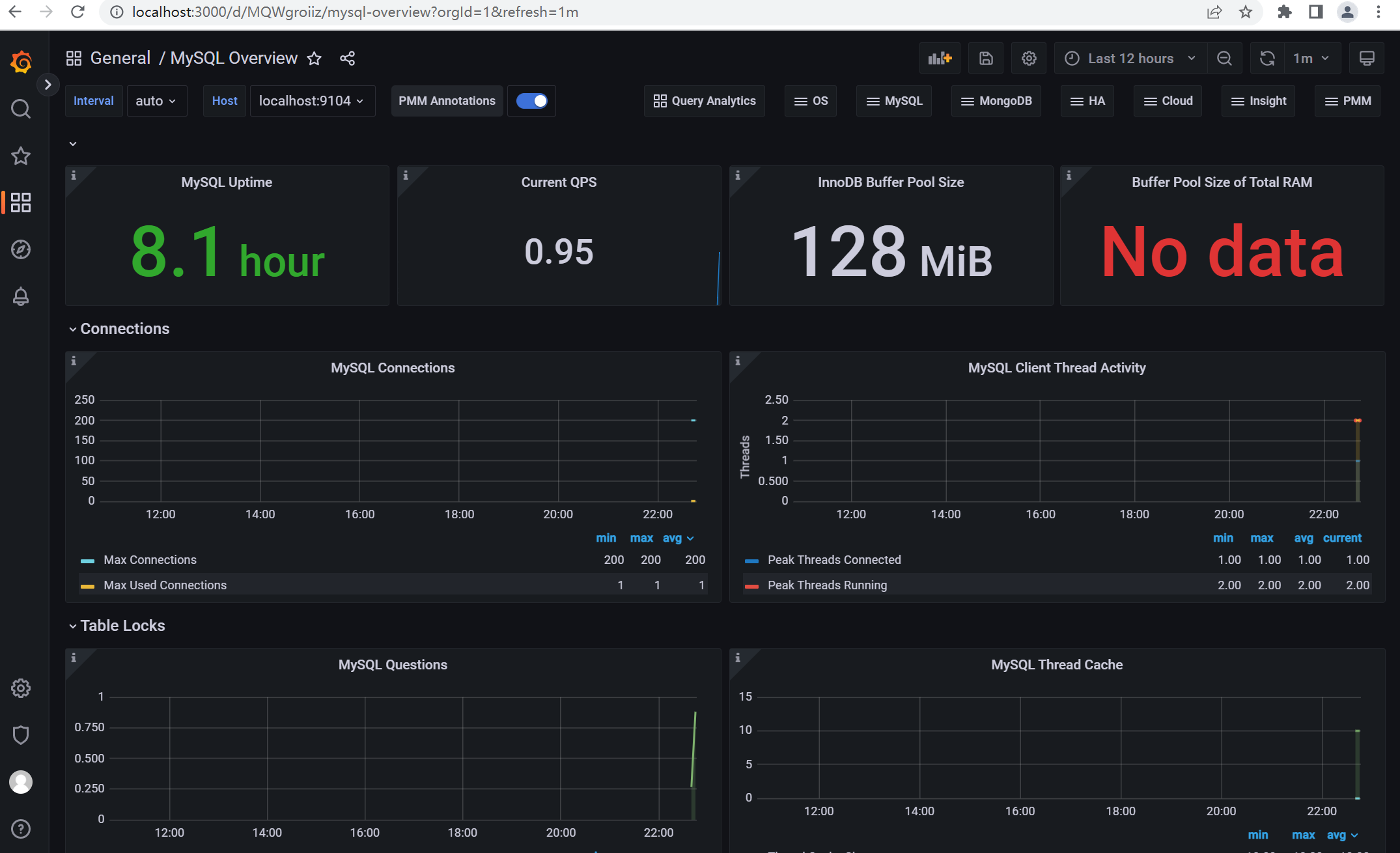Open the MySQL Thread Cache panel title menu
The height and width of the screenshot is (853, 1400).
coord(1057,665)
